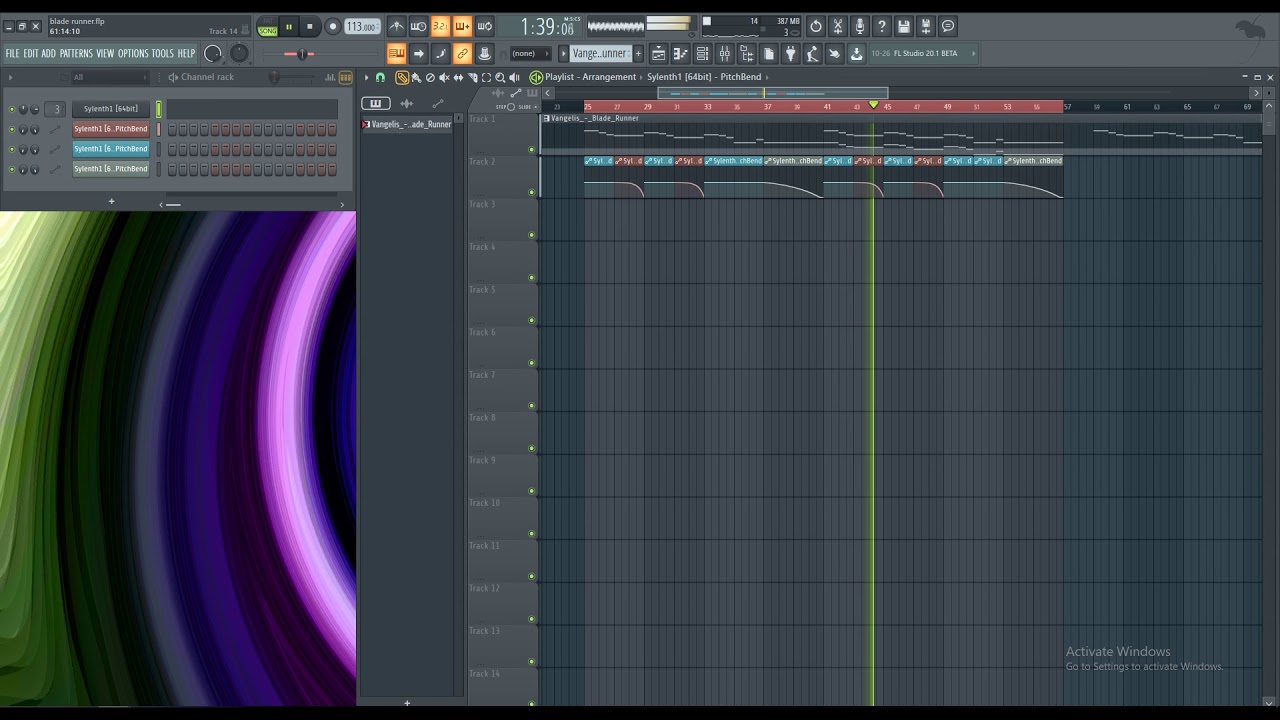Toggle auto scrolling arrow icon
The width and height of the screenshot is (1280, 720).
(x=418, y=54)
